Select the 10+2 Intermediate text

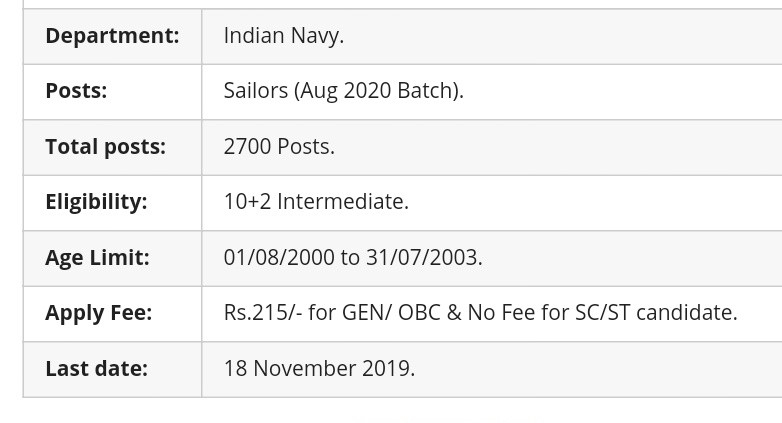tap(316, 202)
